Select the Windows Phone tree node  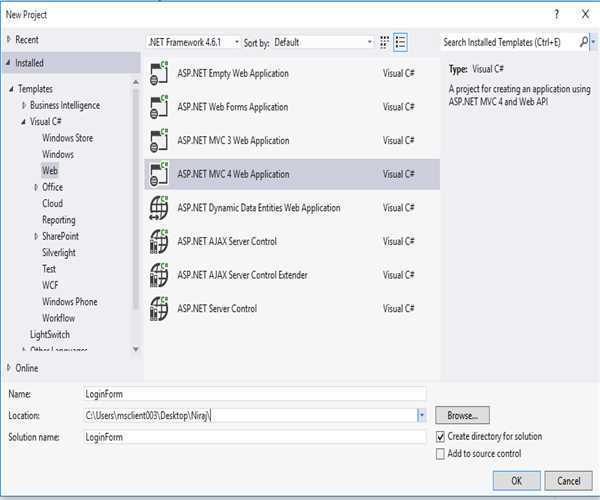tap(69, 301)
